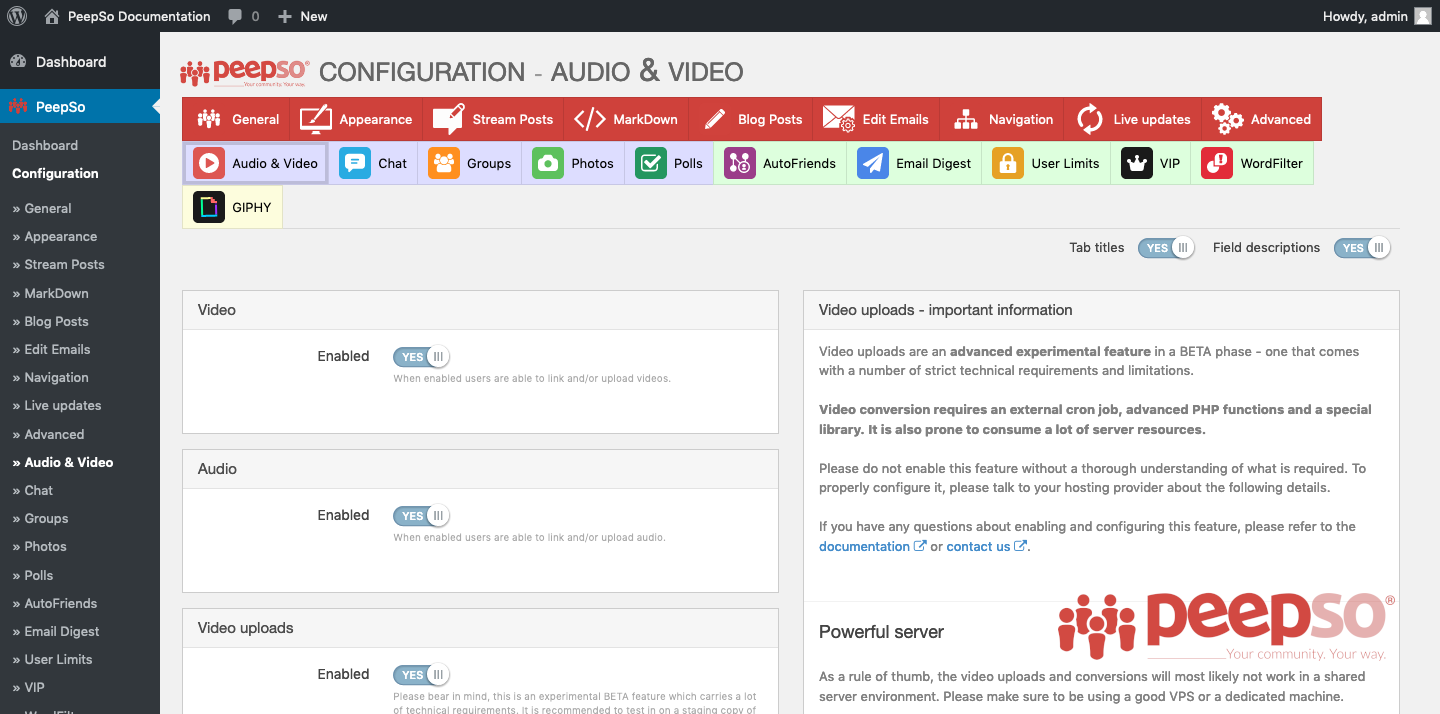Open sidebar » VIP
The image size is (1440, 714).
tap(28, 687)
